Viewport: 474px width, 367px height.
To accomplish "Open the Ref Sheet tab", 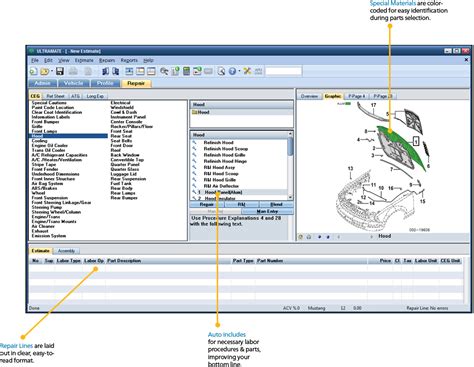I will [55, 96].
